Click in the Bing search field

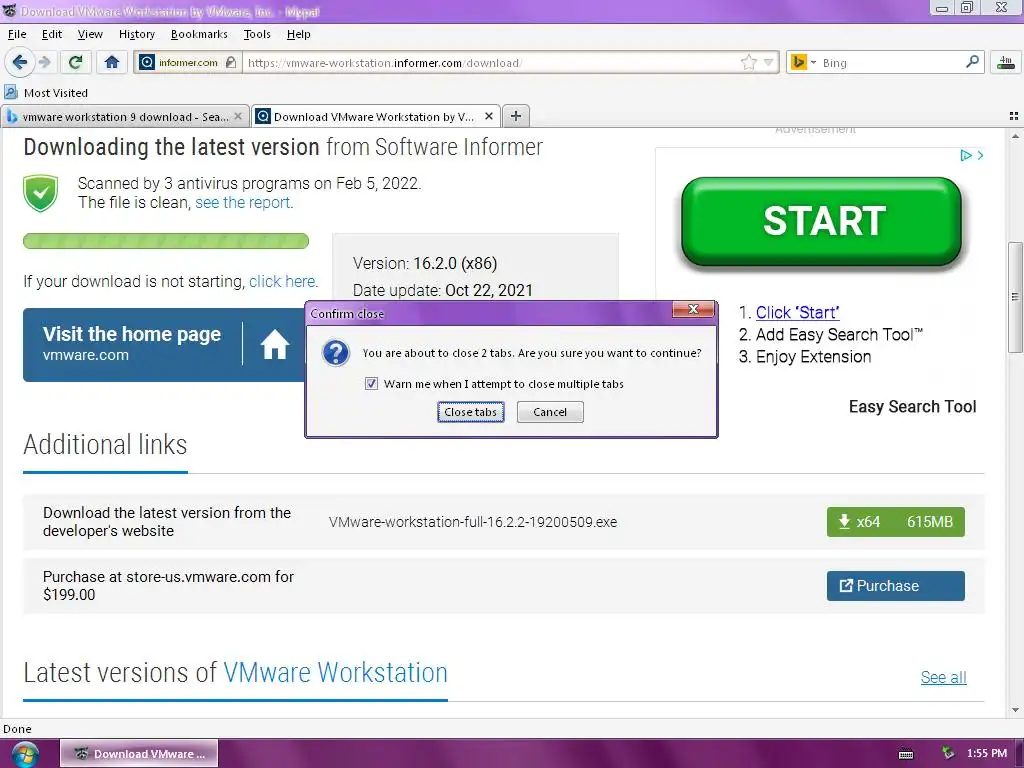point(889,63)
